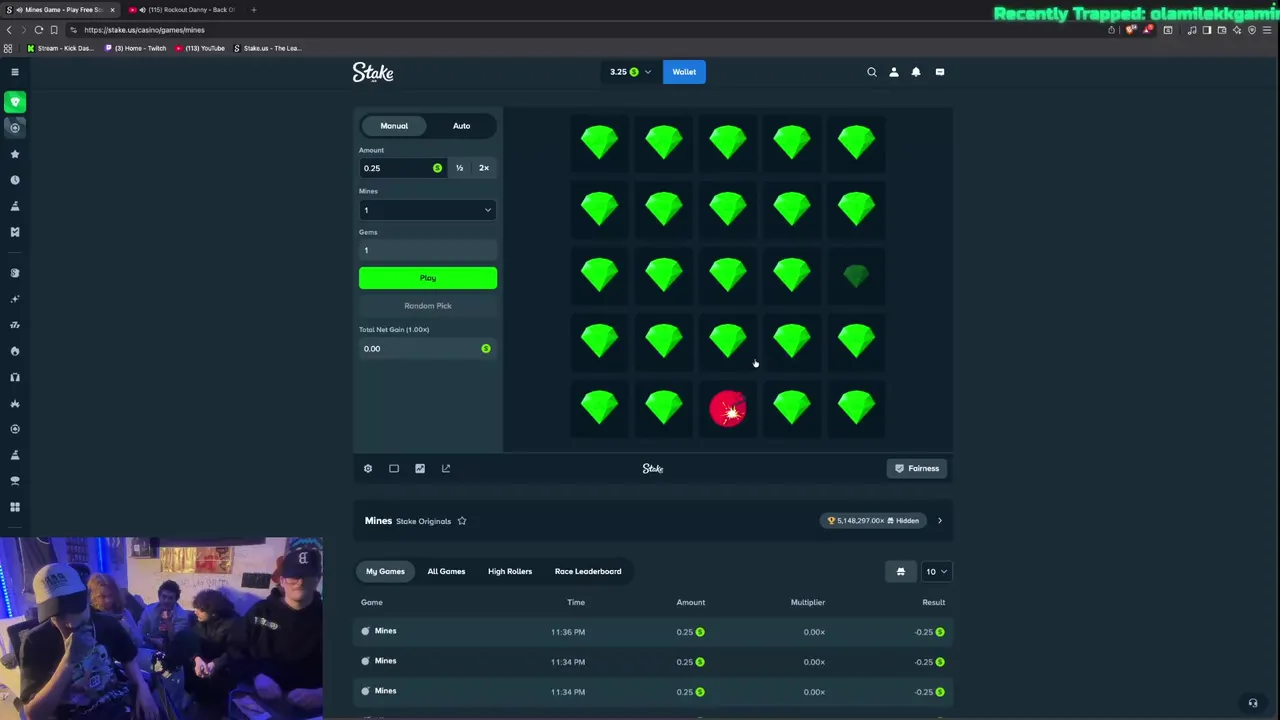The height and width of the screenshot is (720, 1280).
Task: Open the clock Recent icon in the sidebar
Action: 15,180
